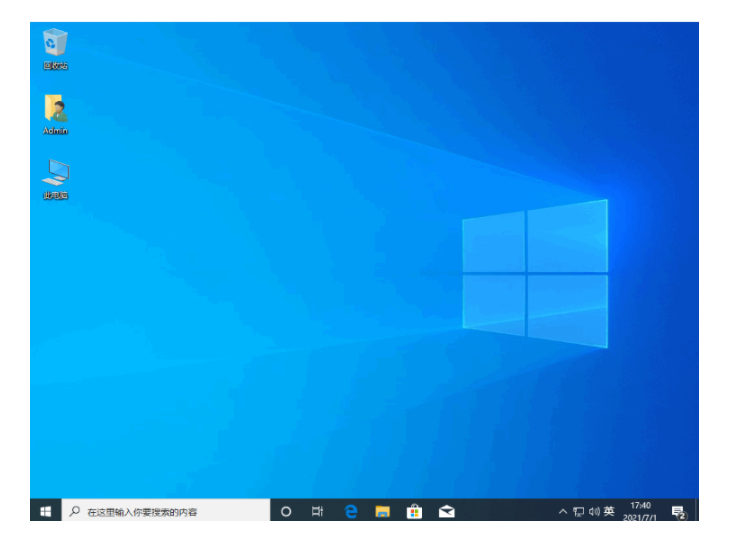This screenshot has height=542, width=742.
Task: Toggle the 英 input method indicator
Action: (x=610, y=511)
